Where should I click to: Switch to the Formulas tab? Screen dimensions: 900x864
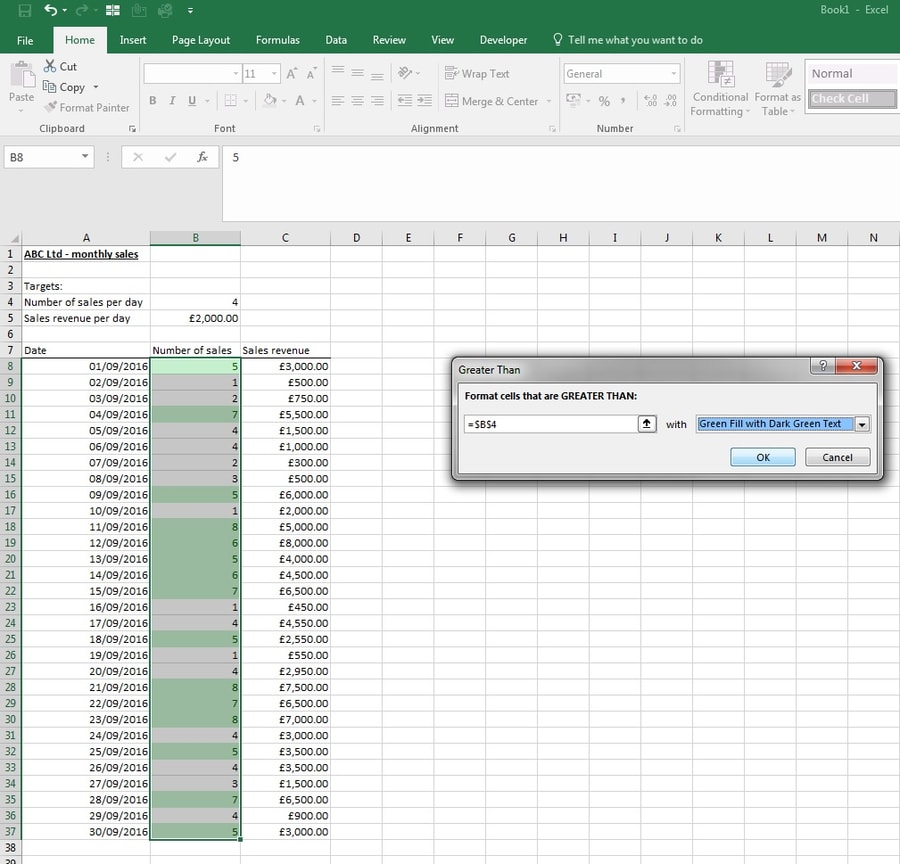click(278, 40)
